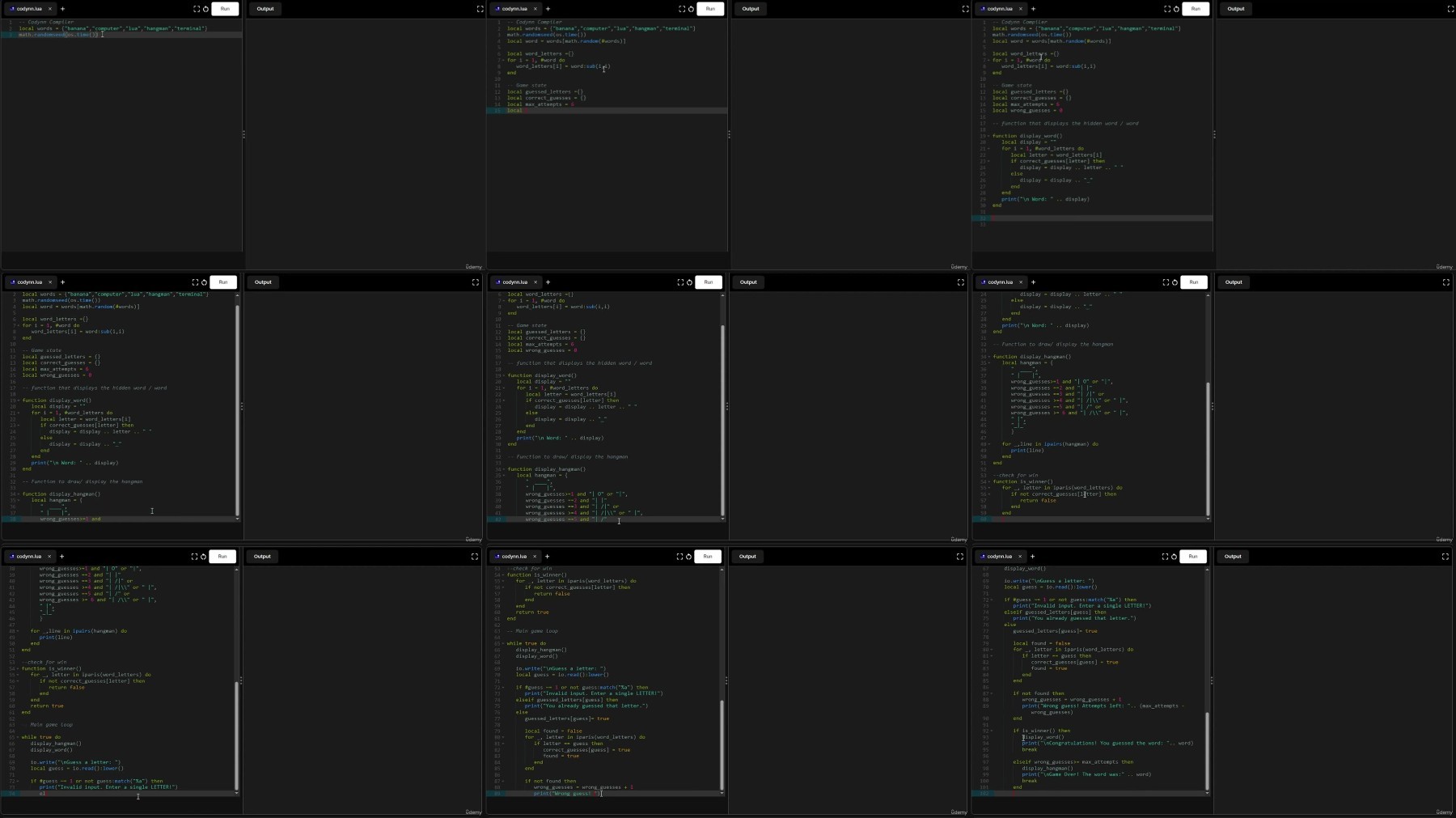
Task: Expand Output pane beside panel ending print("Wrong guess! ")
Action: point(959,557)
